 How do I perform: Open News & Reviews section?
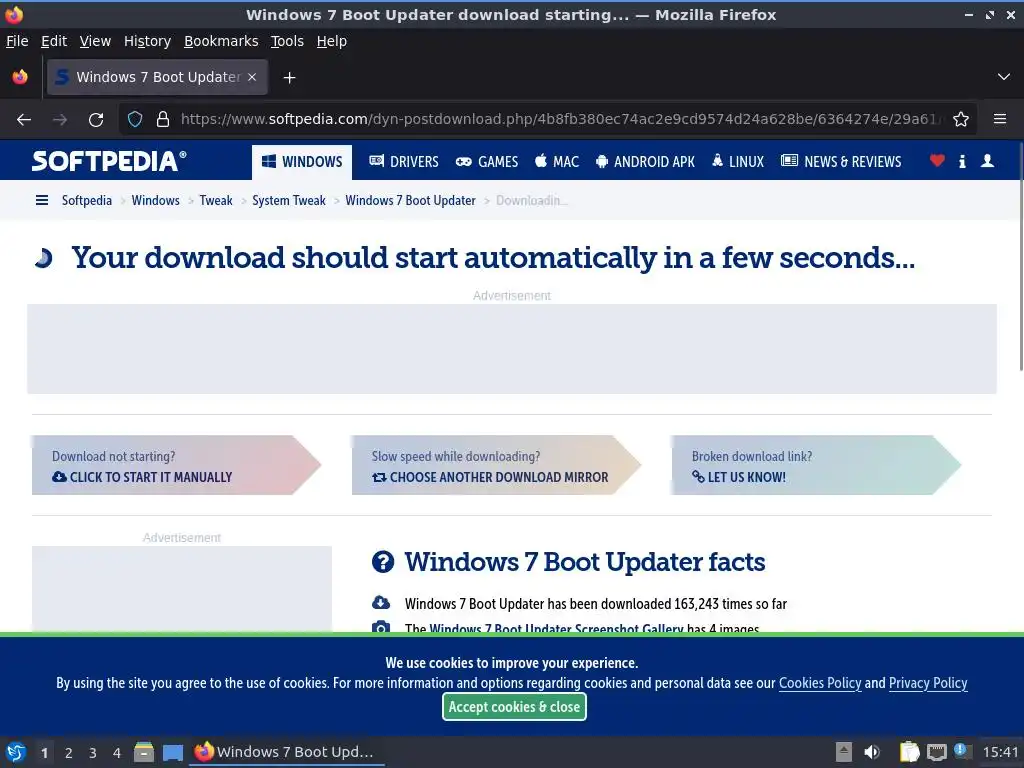click(x=841, y=162)
